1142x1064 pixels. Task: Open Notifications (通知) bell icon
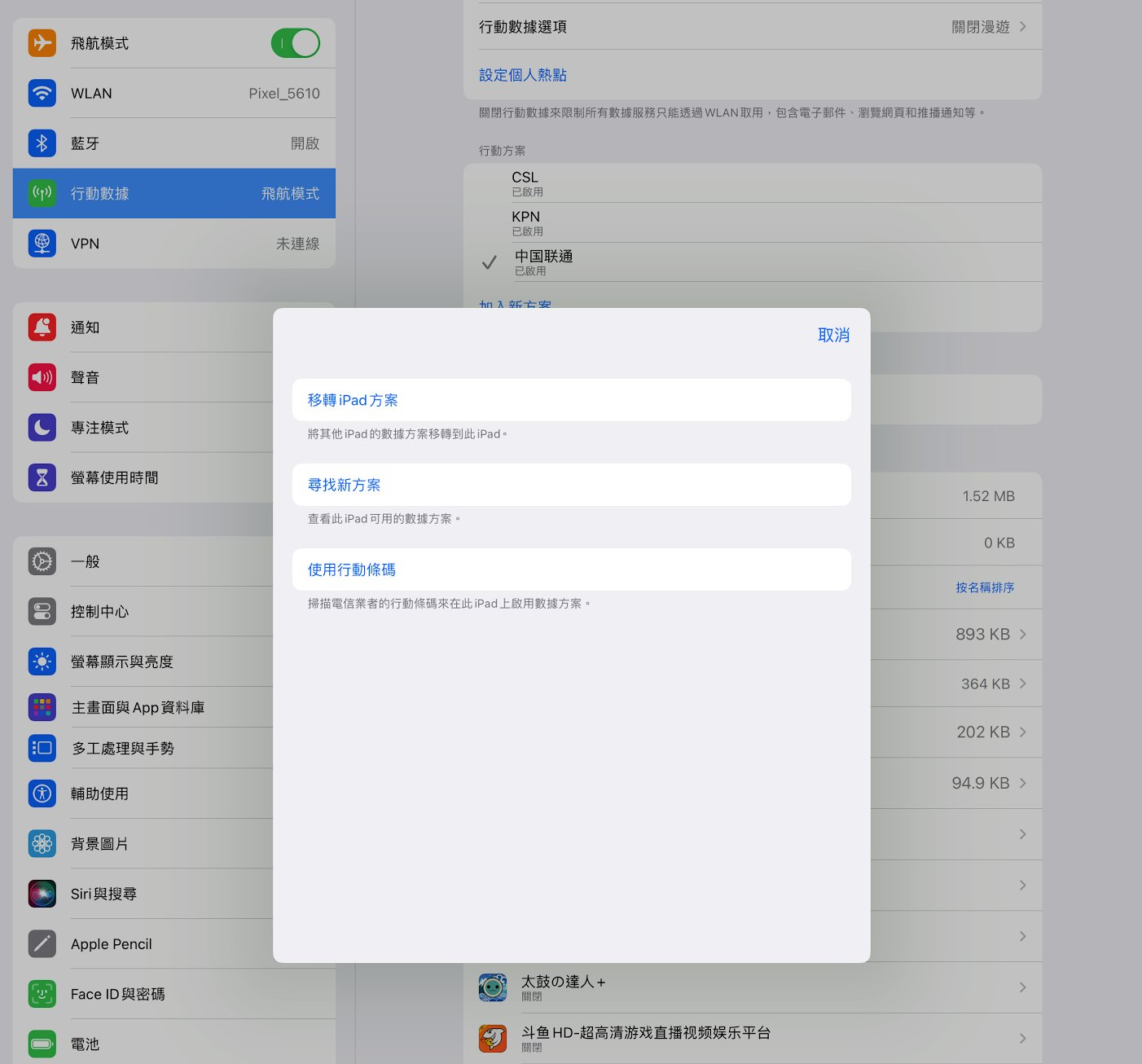tap(42, 328)
